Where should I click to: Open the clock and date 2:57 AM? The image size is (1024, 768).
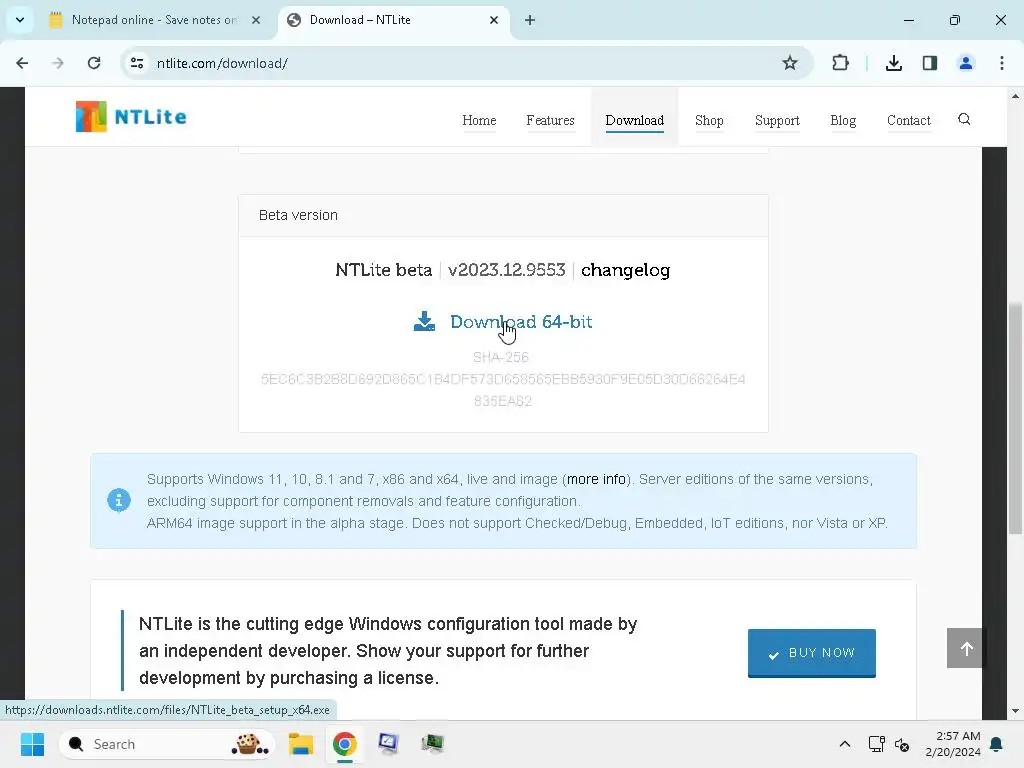coord(953,744)
